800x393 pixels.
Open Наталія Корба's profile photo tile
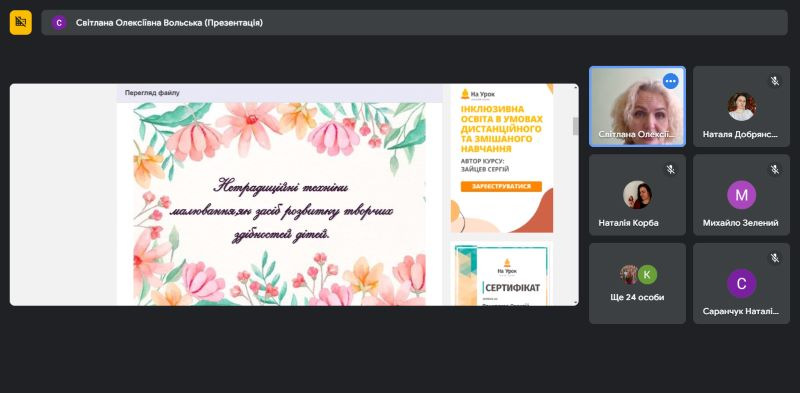[x=637, y=195]
